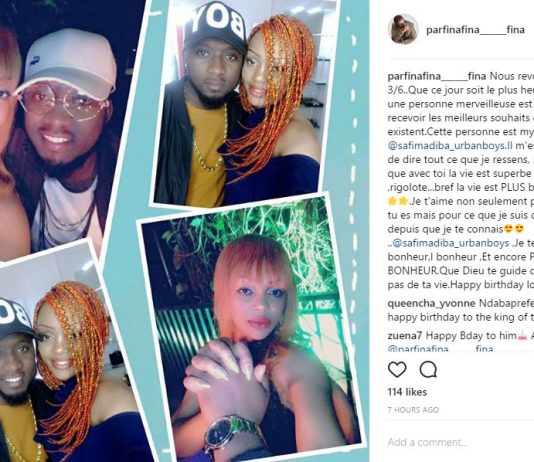Click the comment speech bubble icon
The height and width of the screenshot is (462, 534).
pyautogui.click(x=428, y=369)
